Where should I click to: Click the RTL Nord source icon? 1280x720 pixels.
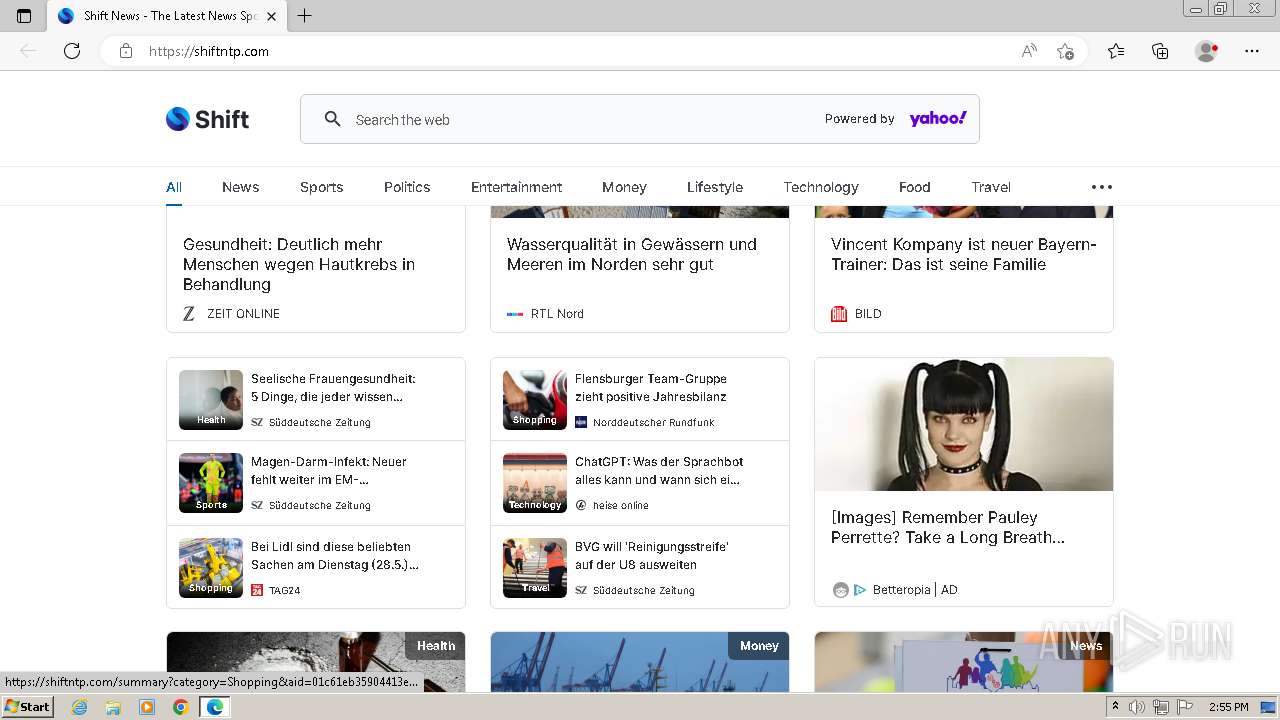[515, 314]
